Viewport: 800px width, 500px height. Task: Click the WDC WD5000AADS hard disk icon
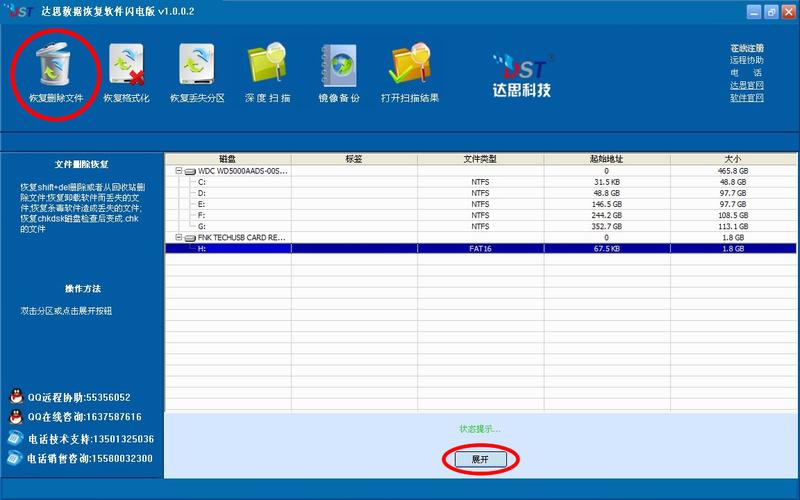coord(190,171)
